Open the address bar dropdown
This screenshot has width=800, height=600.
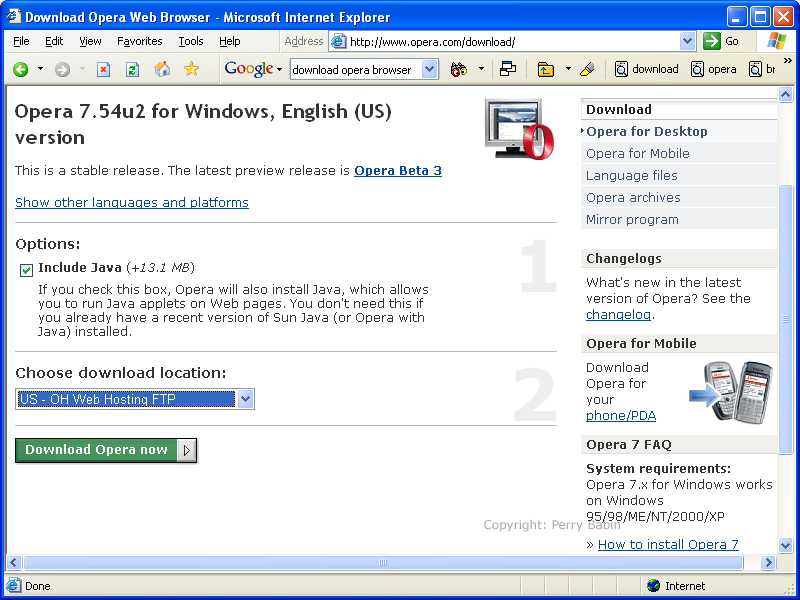687,41
